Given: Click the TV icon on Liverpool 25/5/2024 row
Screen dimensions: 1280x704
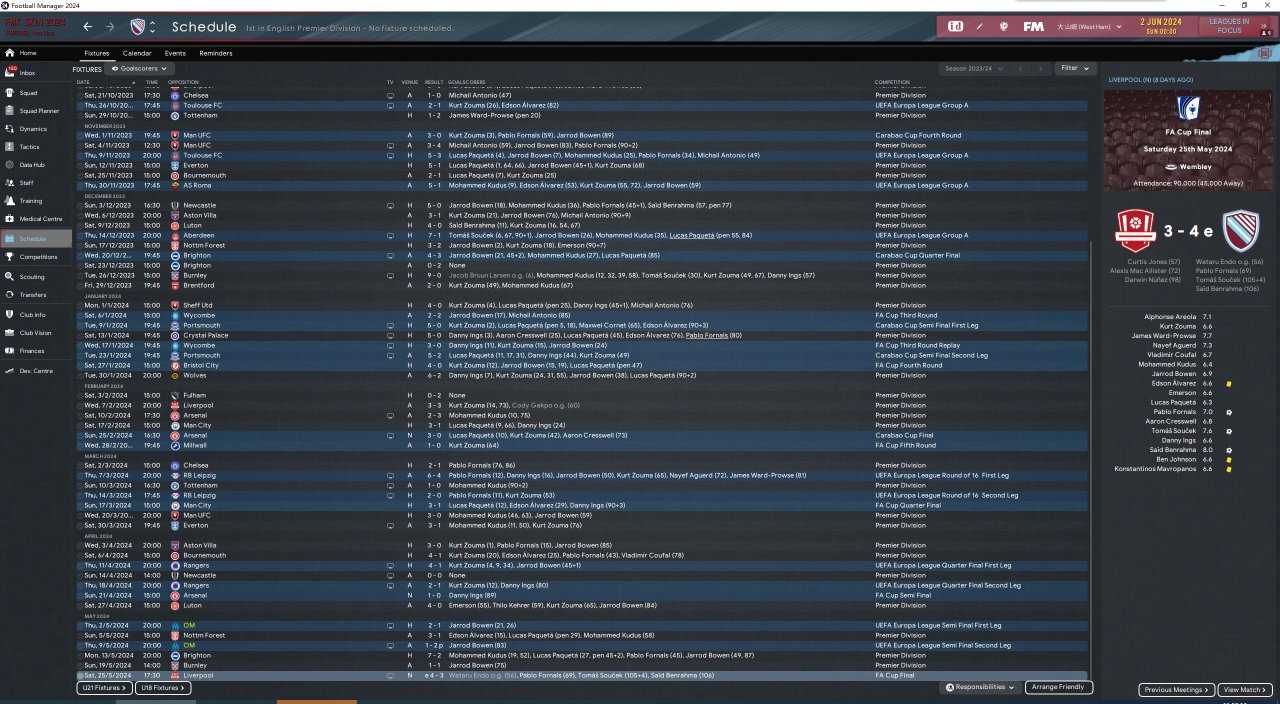Looking at the screenshot, I should [x=390, y=675].
